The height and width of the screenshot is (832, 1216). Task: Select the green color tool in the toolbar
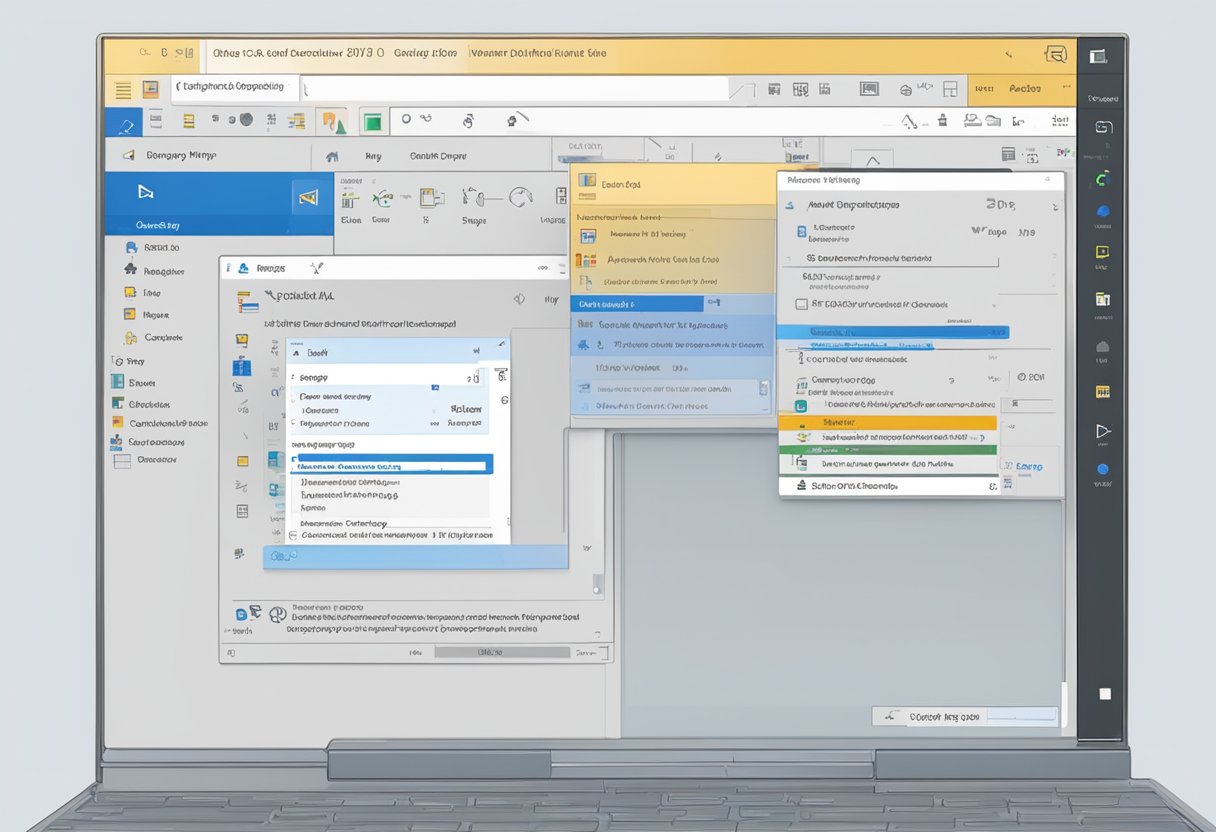(x=372, y=121)
